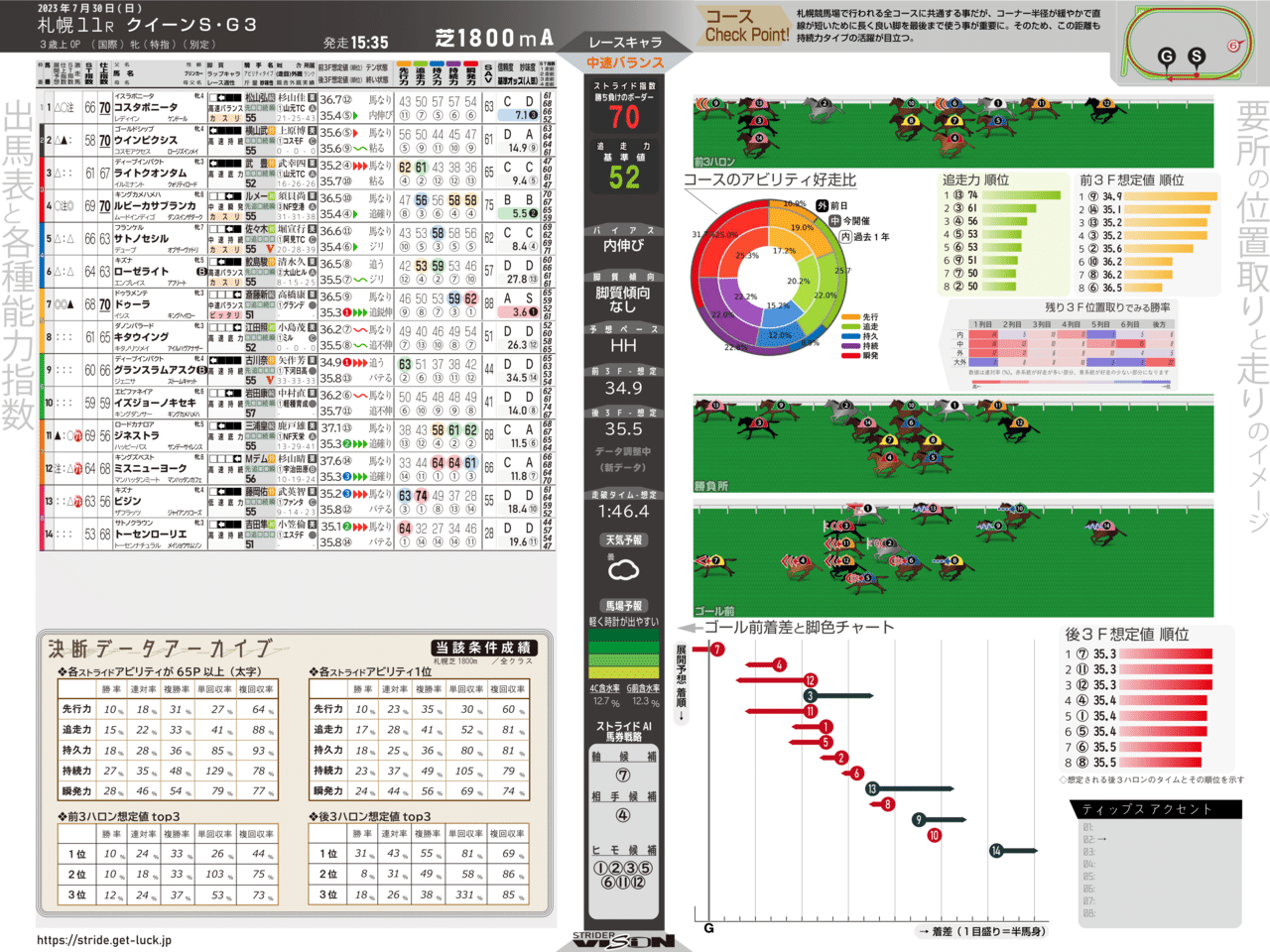Click the ゴール前着差と脚色チャート heading

click(800, 627)
